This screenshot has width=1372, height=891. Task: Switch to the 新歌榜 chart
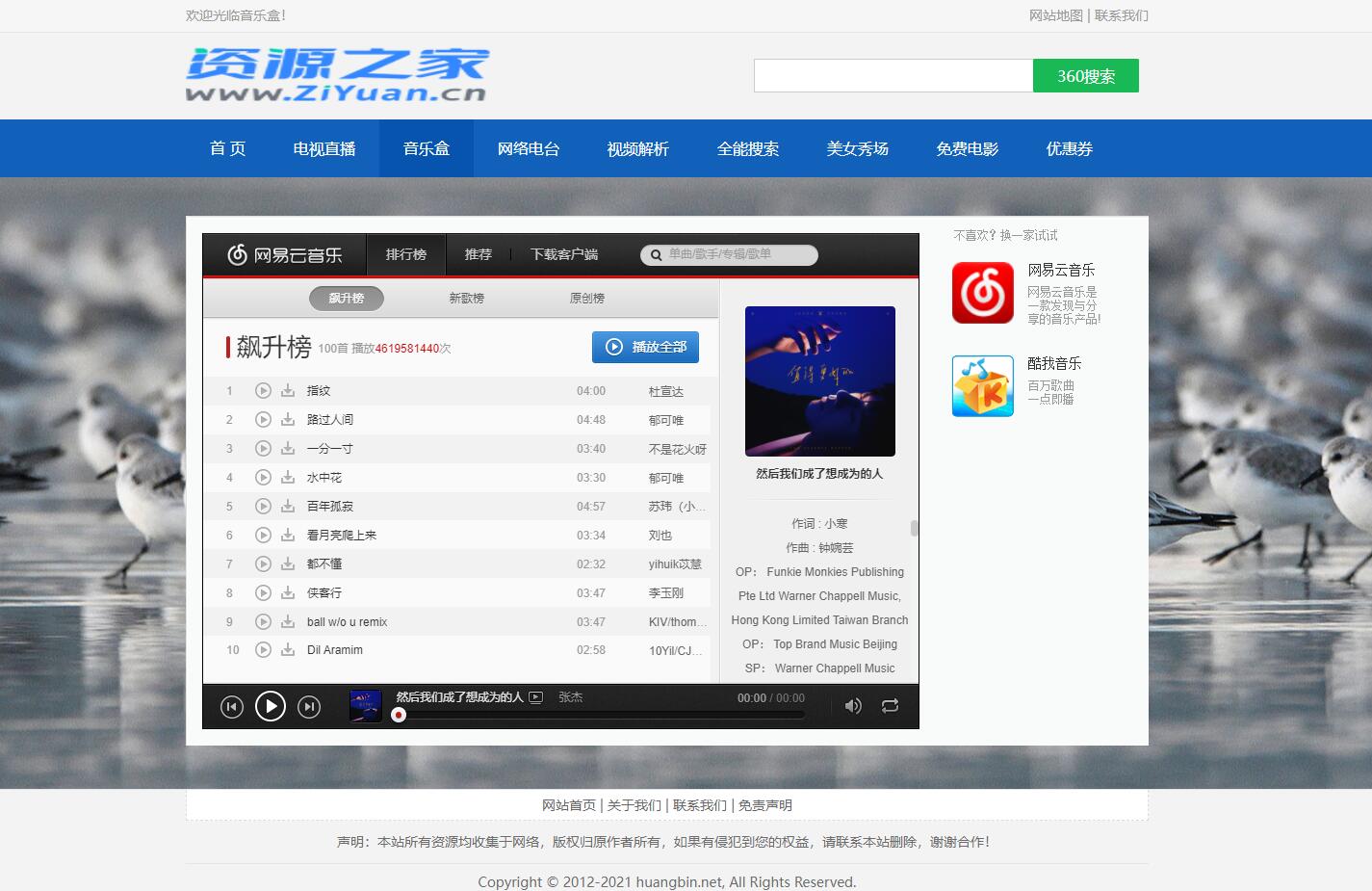point(466,298)
